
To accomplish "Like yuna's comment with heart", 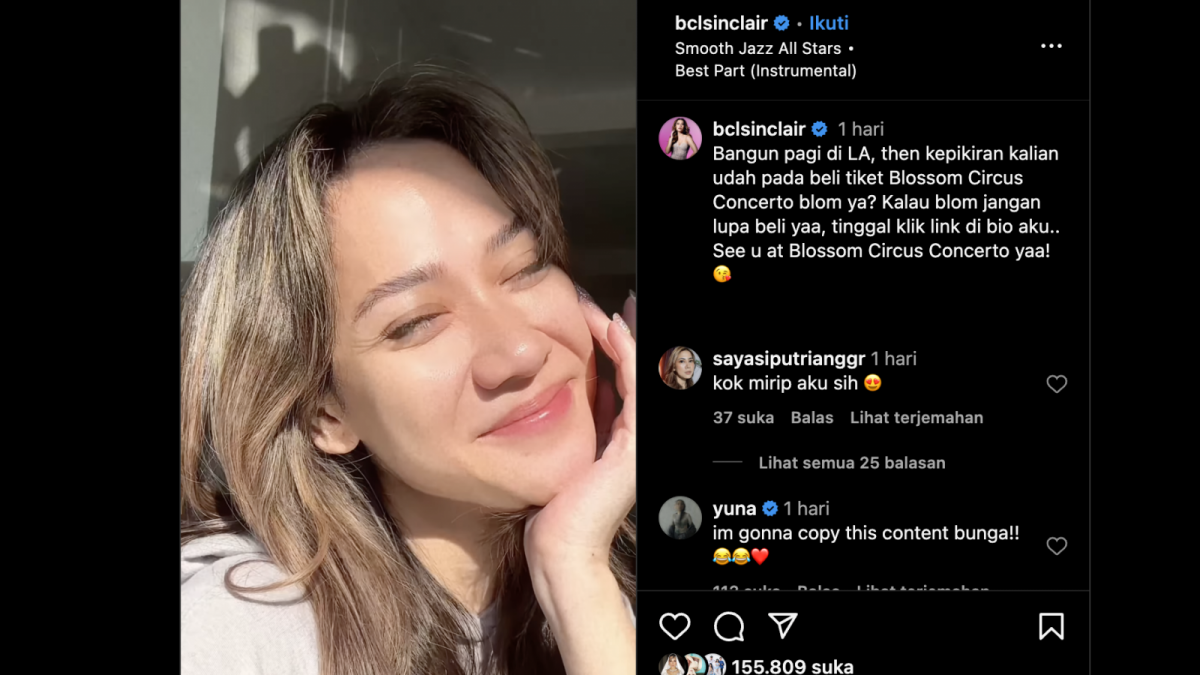I will pyautogui.click(x=1056, y=546).
